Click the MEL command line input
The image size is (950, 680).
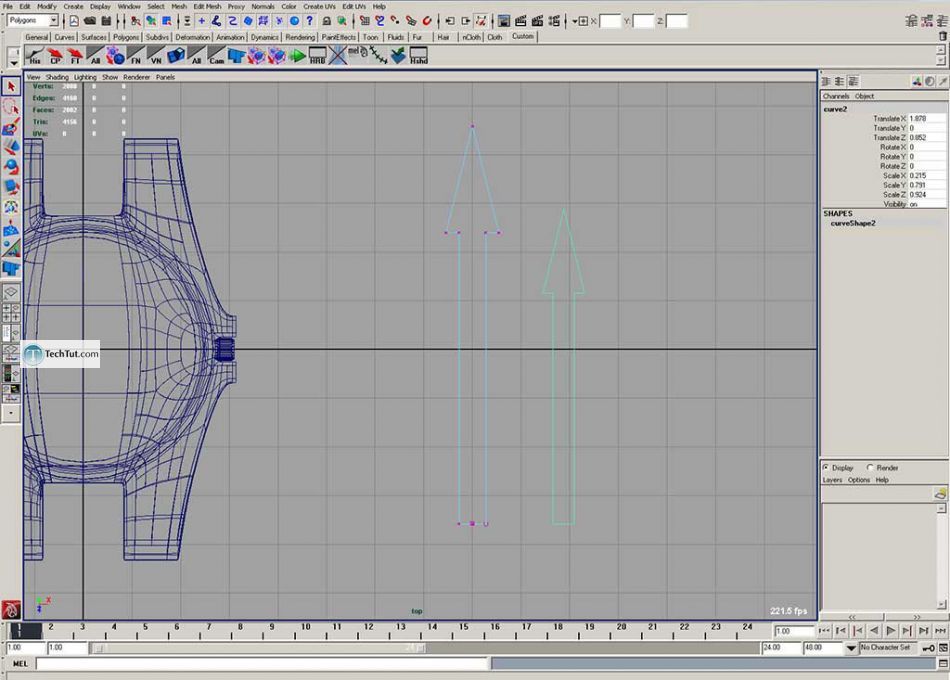(262, 664)
